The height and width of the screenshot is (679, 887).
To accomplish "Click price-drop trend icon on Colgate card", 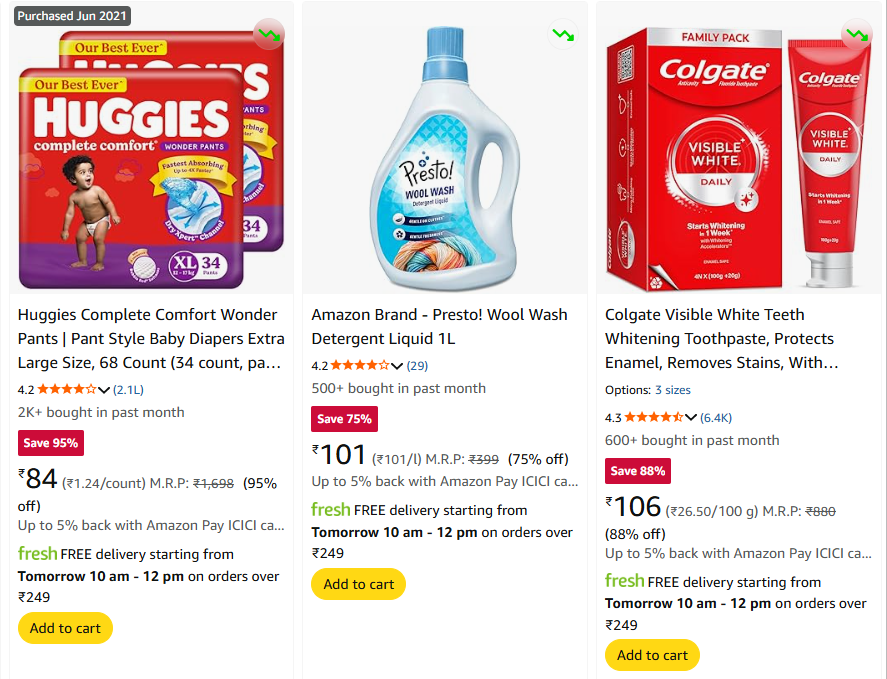I will (x=857, y=35).
